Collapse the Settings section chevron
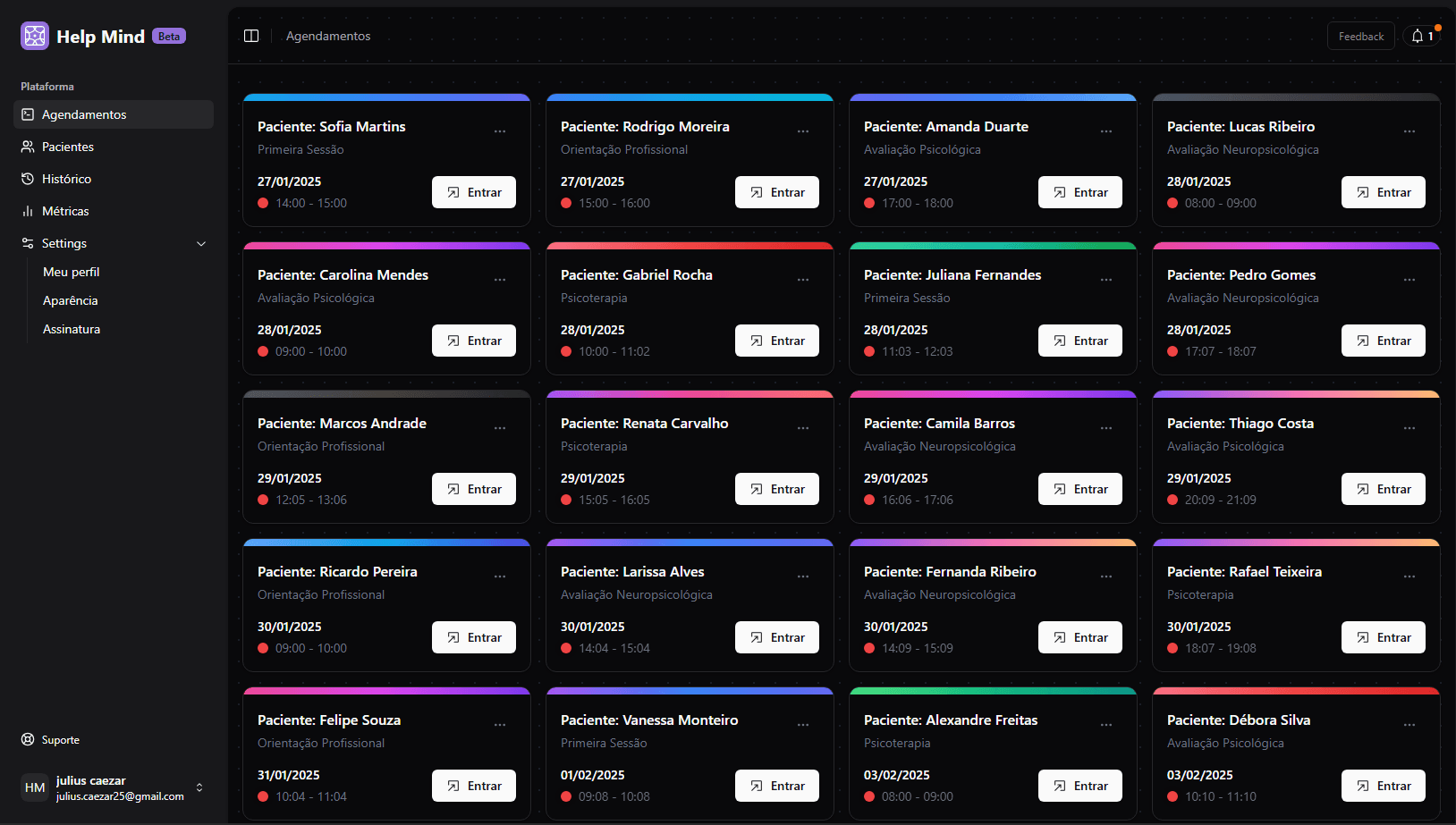1456x825 pixels. 200,243
